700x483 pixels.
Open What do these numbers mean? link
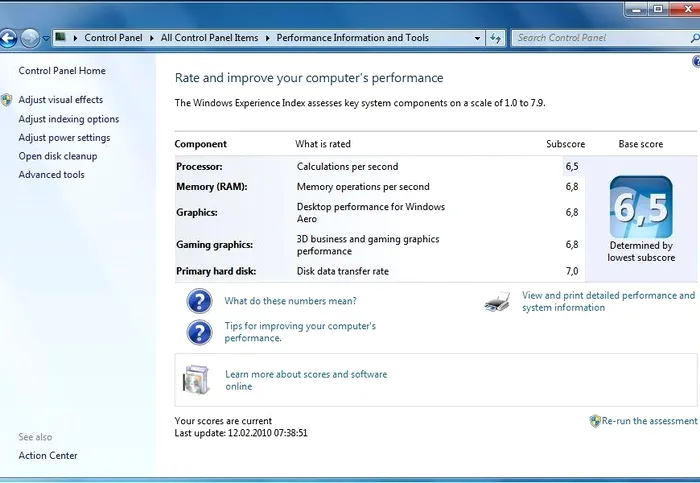[x=291, y=301]
